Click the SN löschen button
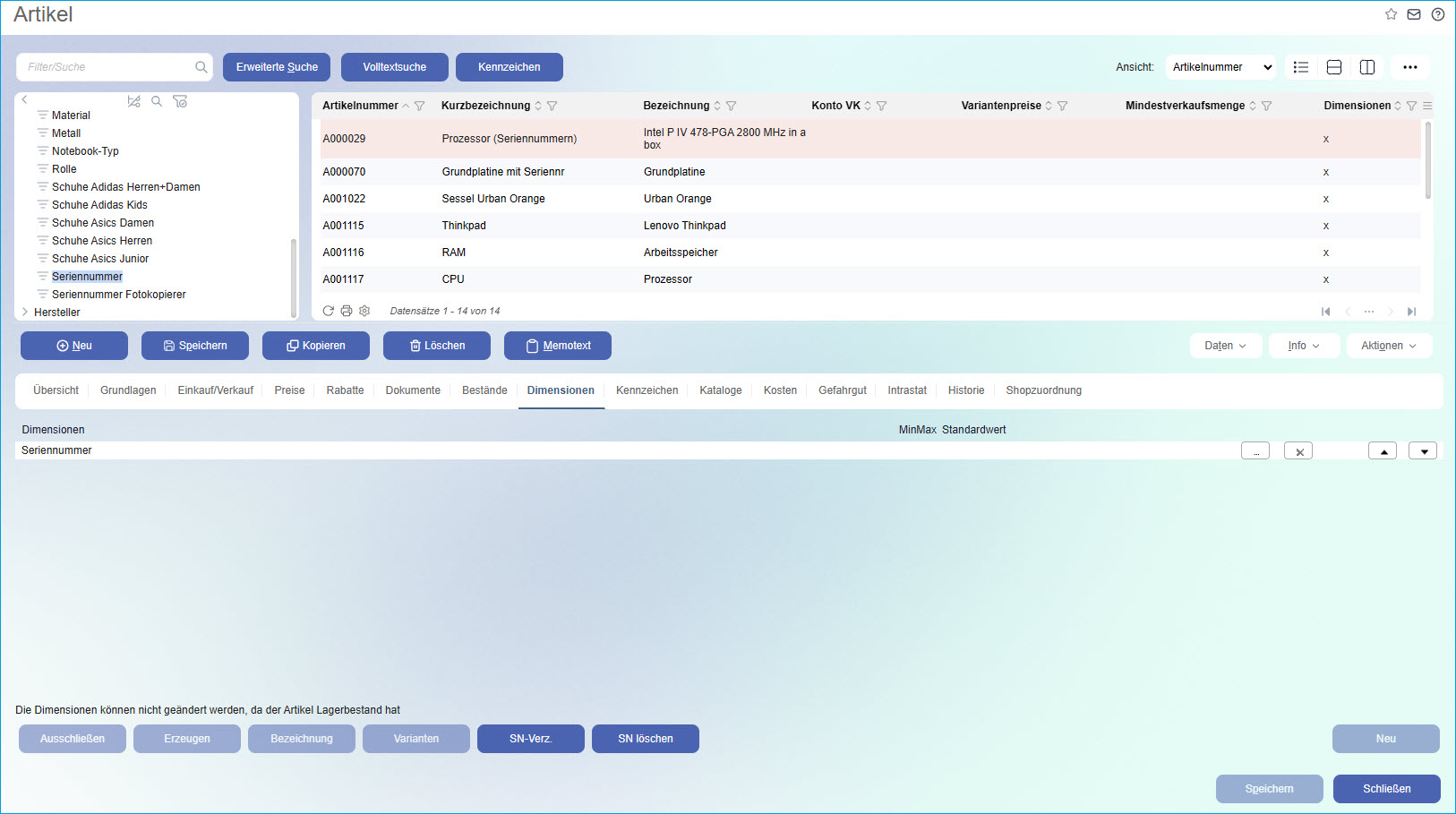This screenshot has height=814, width=1456. pyautogui.click(x=645, y=738)
